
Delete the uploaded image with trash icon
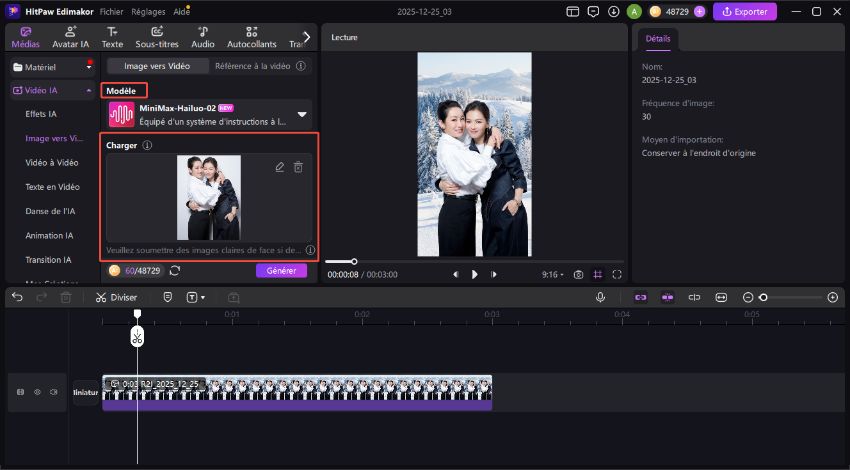(x=298, y=167)
